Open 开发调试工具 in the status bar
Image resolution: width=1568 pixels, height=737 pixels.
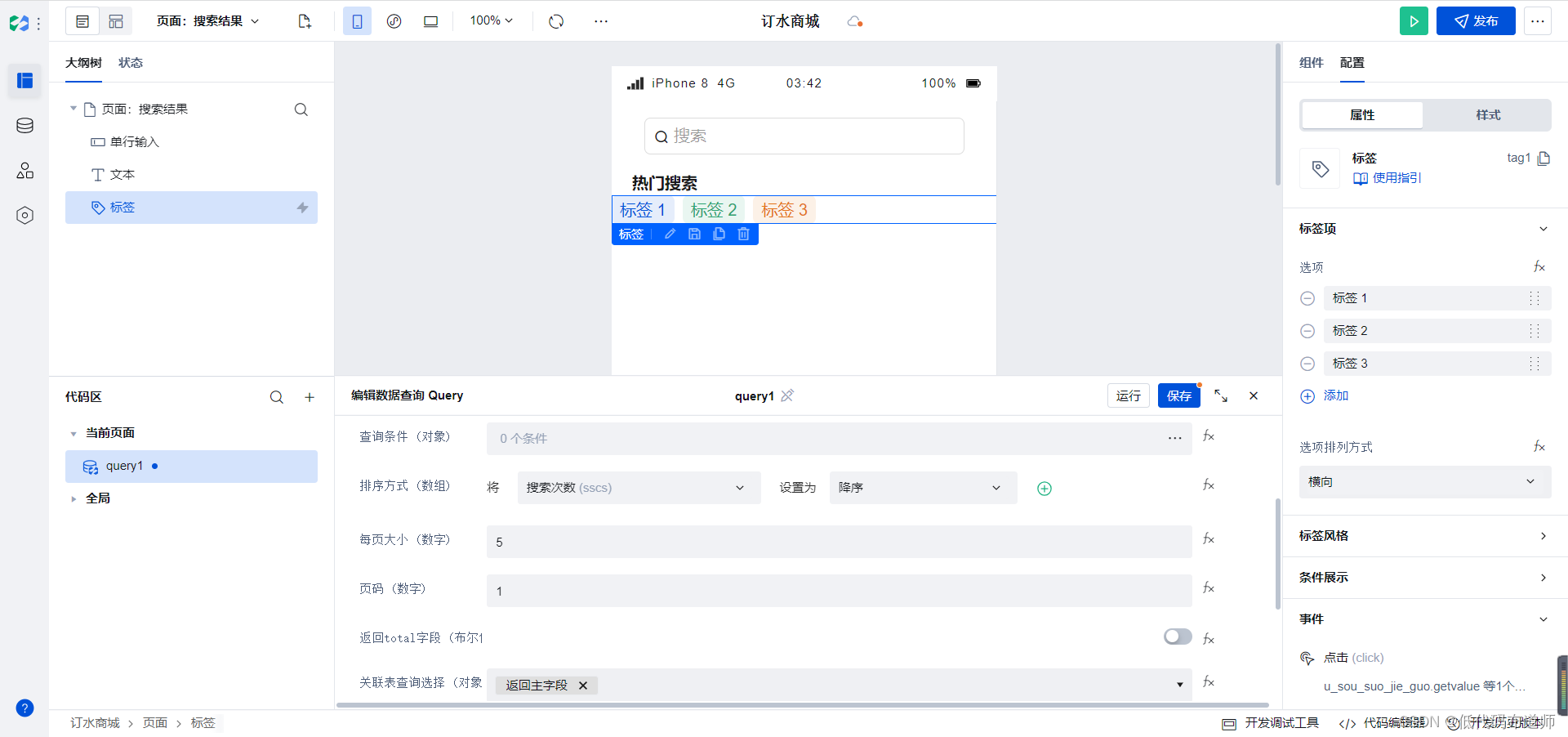point(1271,723)
